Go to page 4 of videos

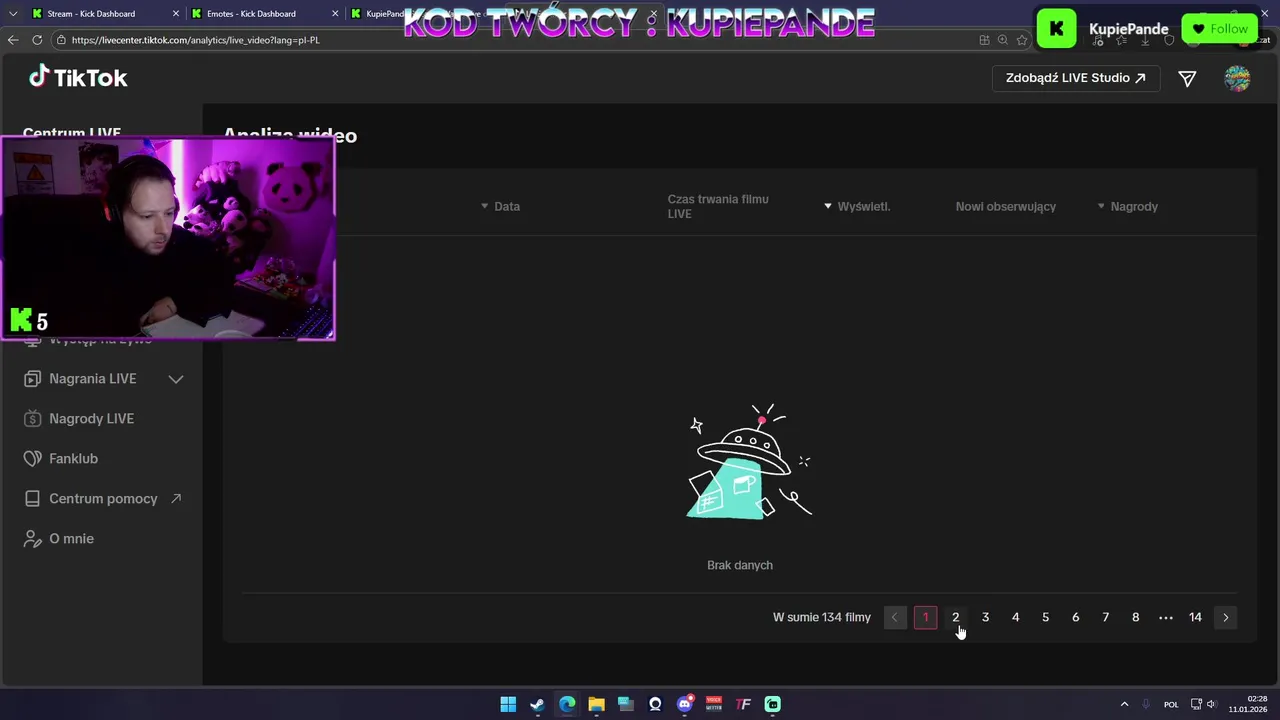pyautogui.click(x=1015, y=617)
